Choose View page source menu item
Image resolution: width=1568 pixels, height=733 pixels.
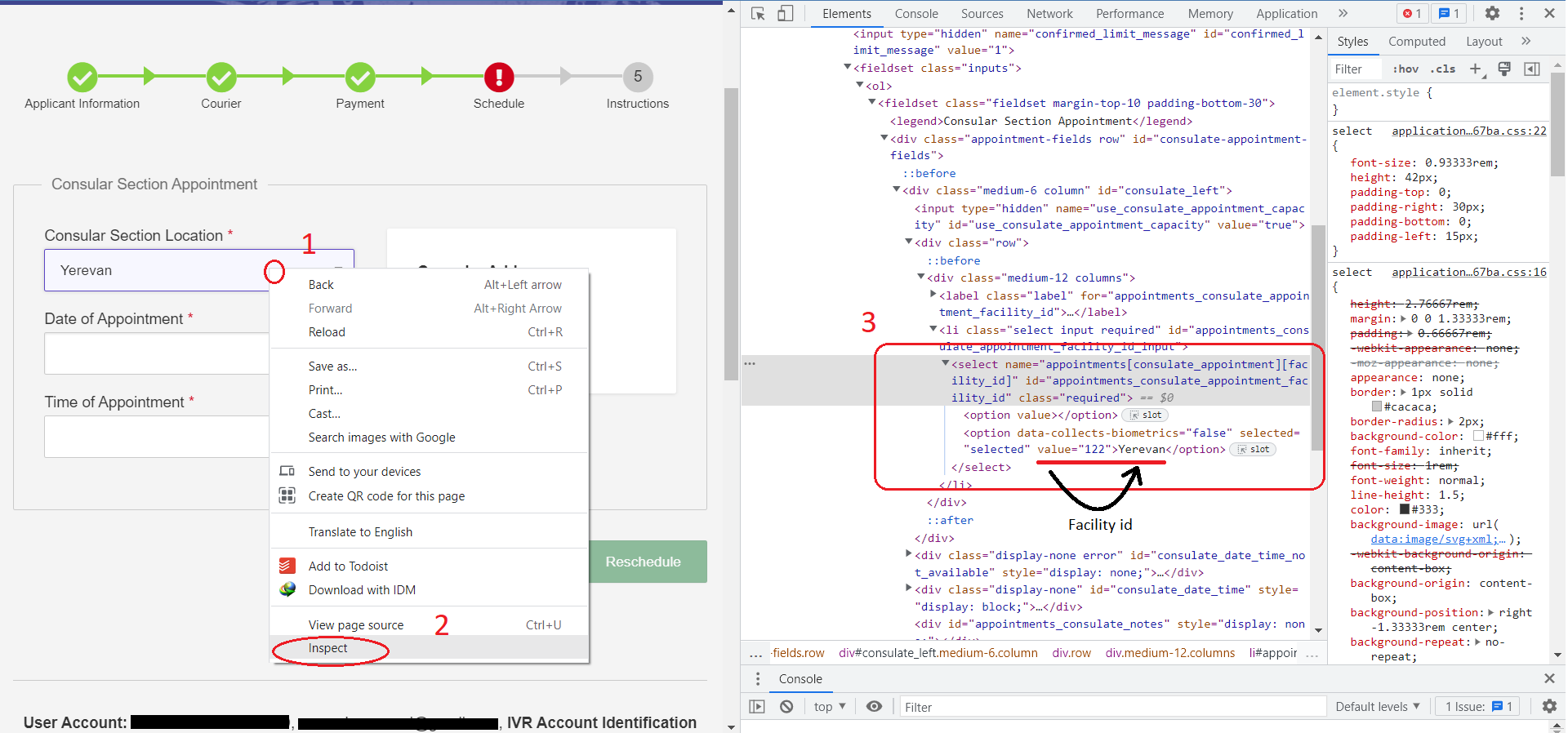[430, 624]
